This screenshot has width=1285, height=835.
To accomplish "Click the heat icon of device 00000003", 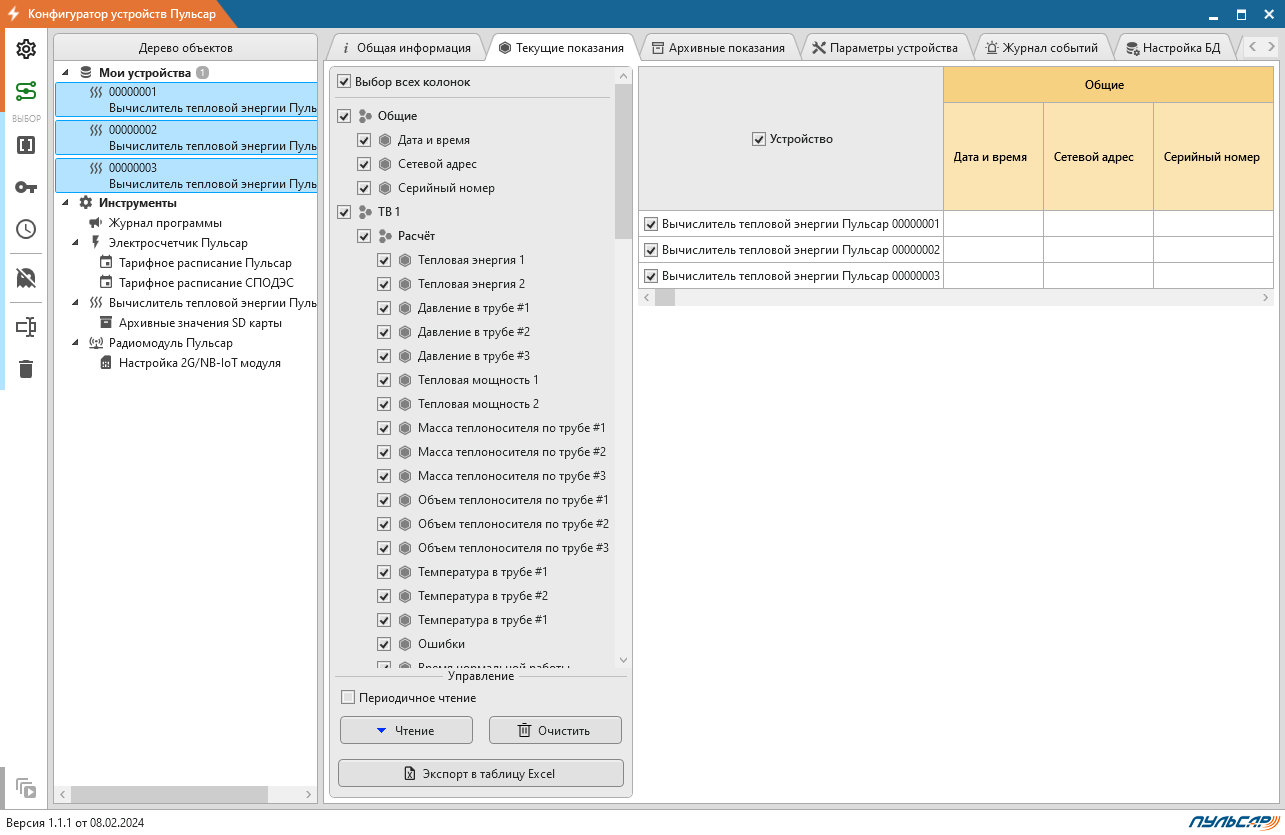I will pos(96,168).
